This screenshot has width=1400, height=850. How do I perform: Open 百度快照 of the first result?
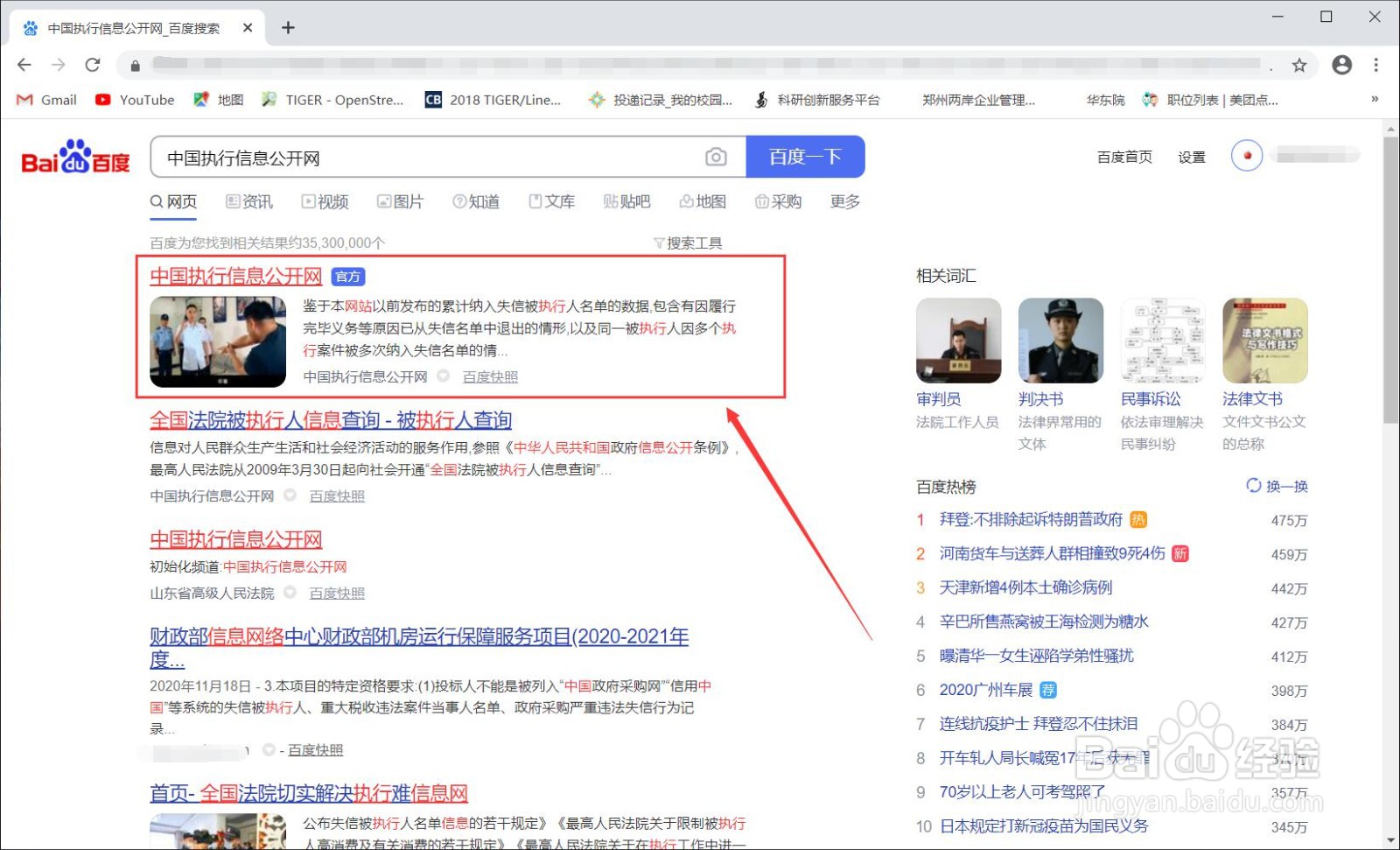coord(490,376)
